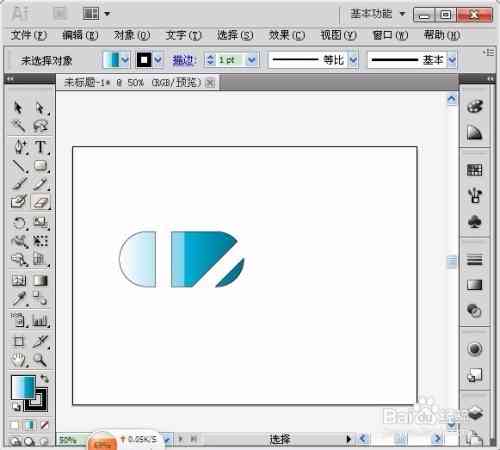Open the 文件(F) menu

coord(29,35)
